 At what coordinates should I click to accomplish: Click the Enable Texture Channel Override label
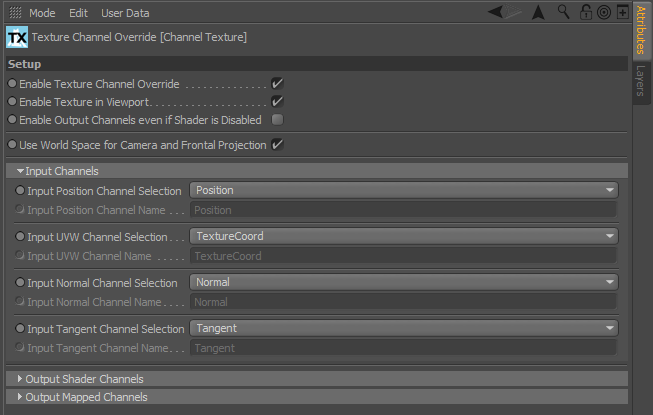pyautogui.click(x=99, y=84)
